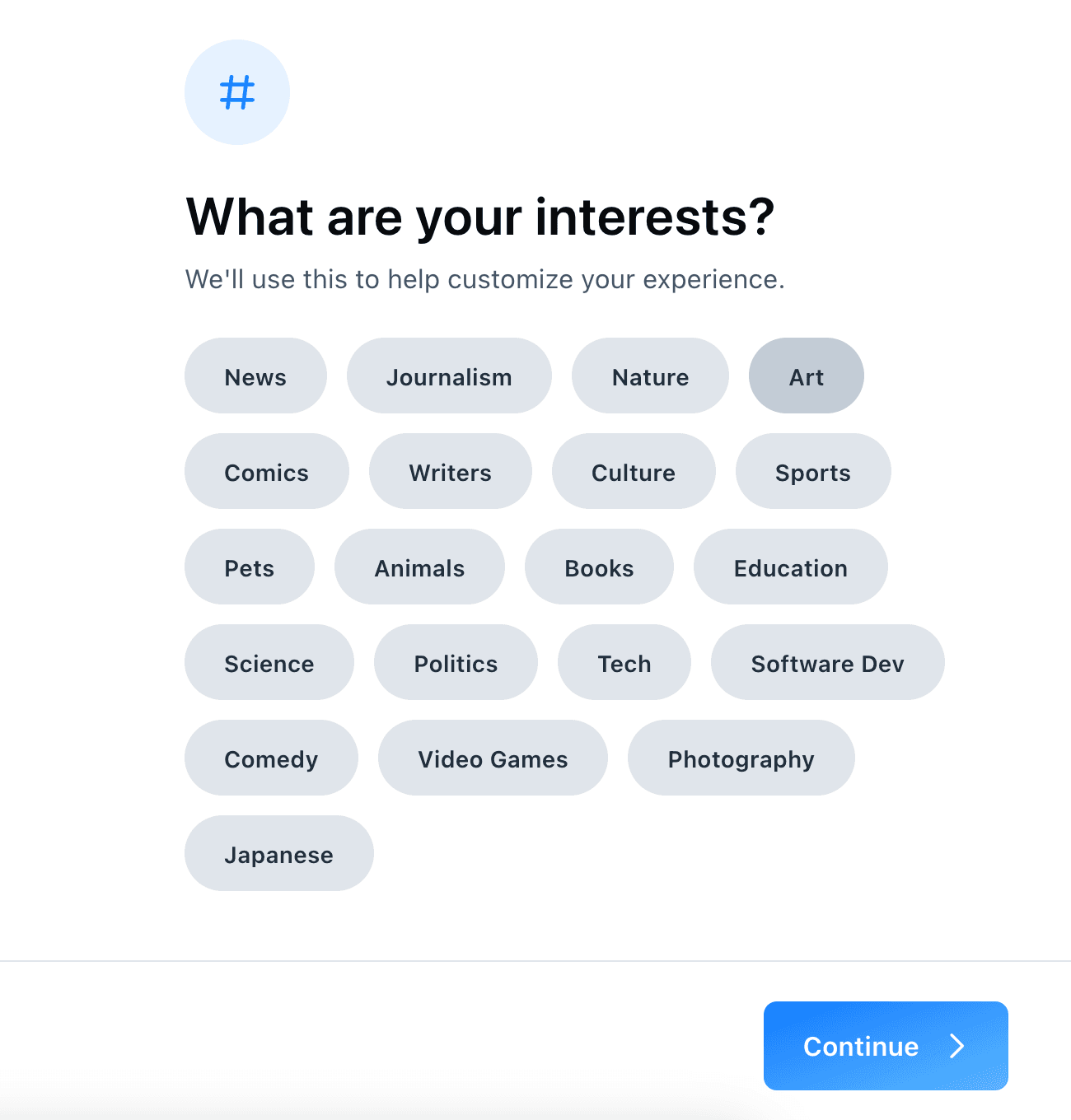This screenshot has width=1071, height=1120.
Task: Select the Animals interest
Action: [419, 567]
